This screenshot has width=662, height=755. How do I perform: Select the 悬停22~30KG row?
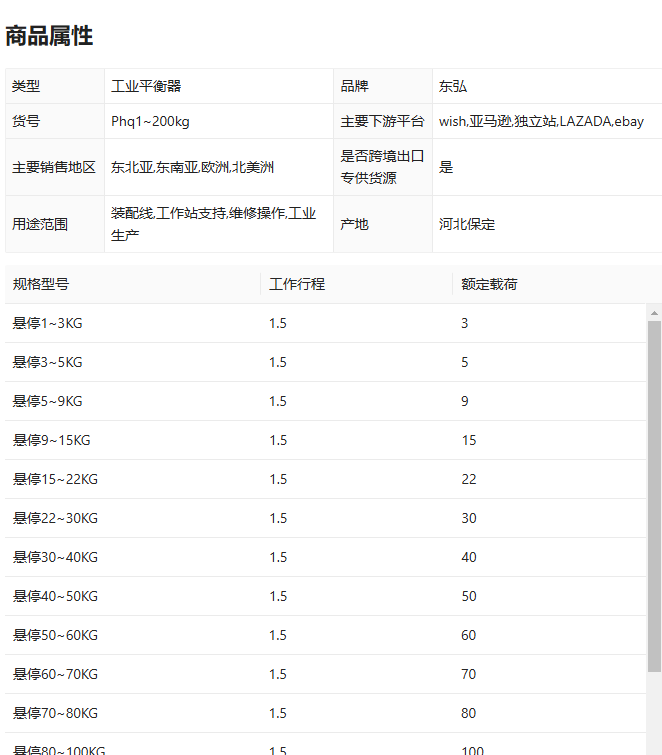pyautogui.click(x=325, y=518)
